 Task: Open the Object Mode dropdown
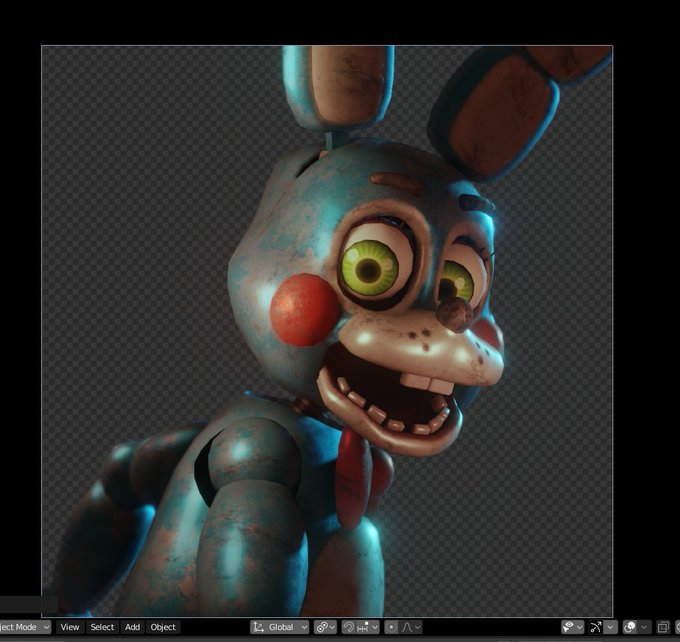pos(25,627)
